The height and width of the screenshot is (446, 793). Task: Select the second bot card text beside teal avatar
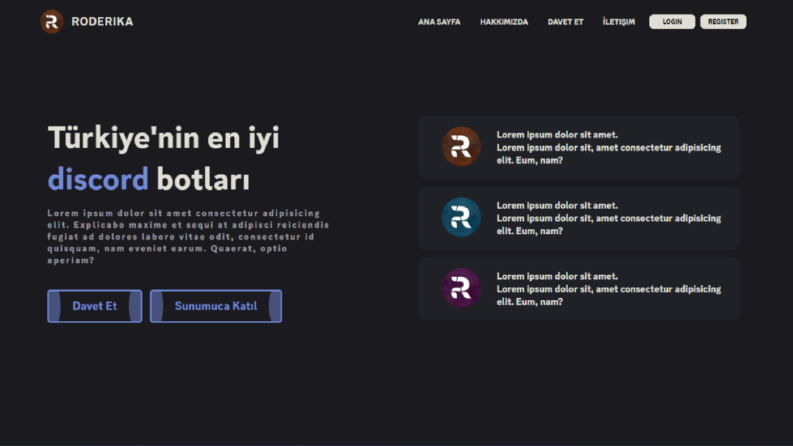pos(609,218)
